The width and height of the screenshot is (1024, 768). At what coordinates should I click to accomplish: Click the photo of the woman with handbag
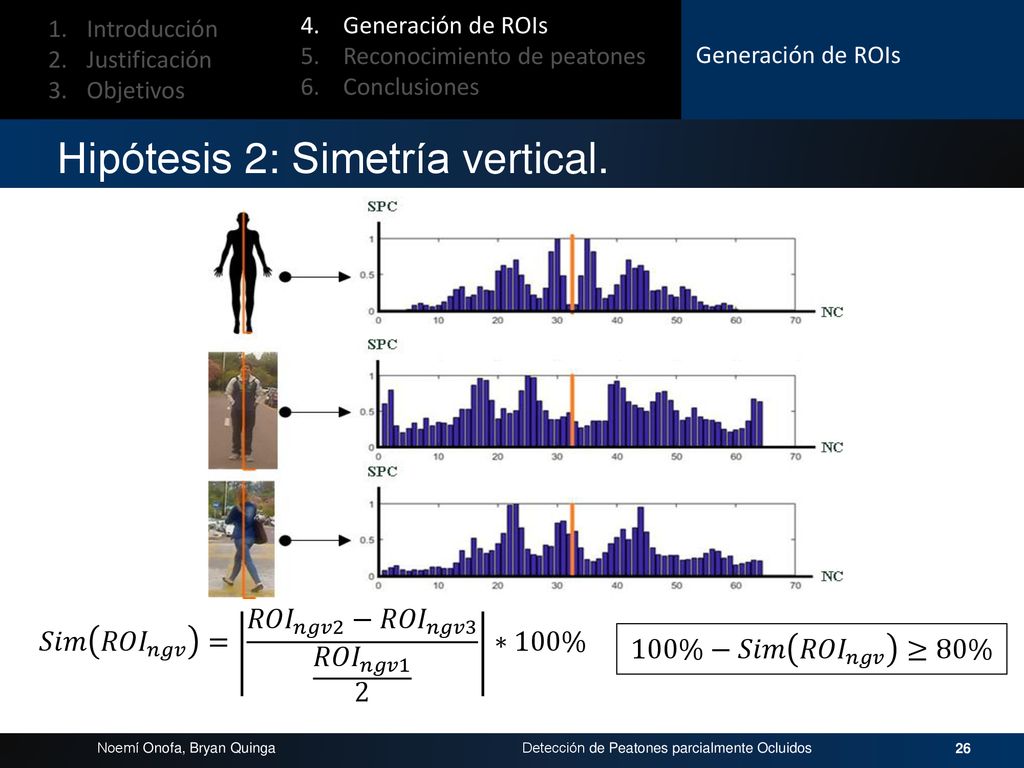pyautogui.click(x=242, y=539)
